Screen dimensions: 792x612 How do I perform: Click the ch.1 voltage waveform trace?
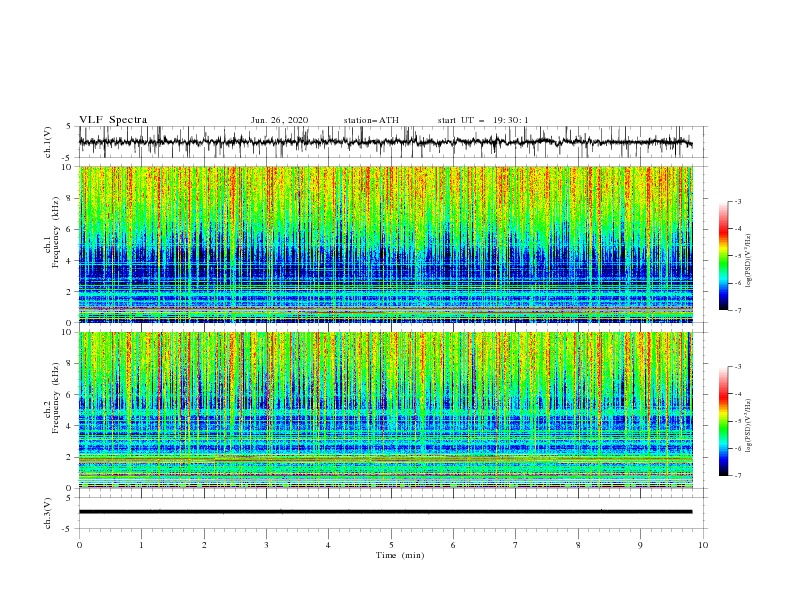point(385,142)
